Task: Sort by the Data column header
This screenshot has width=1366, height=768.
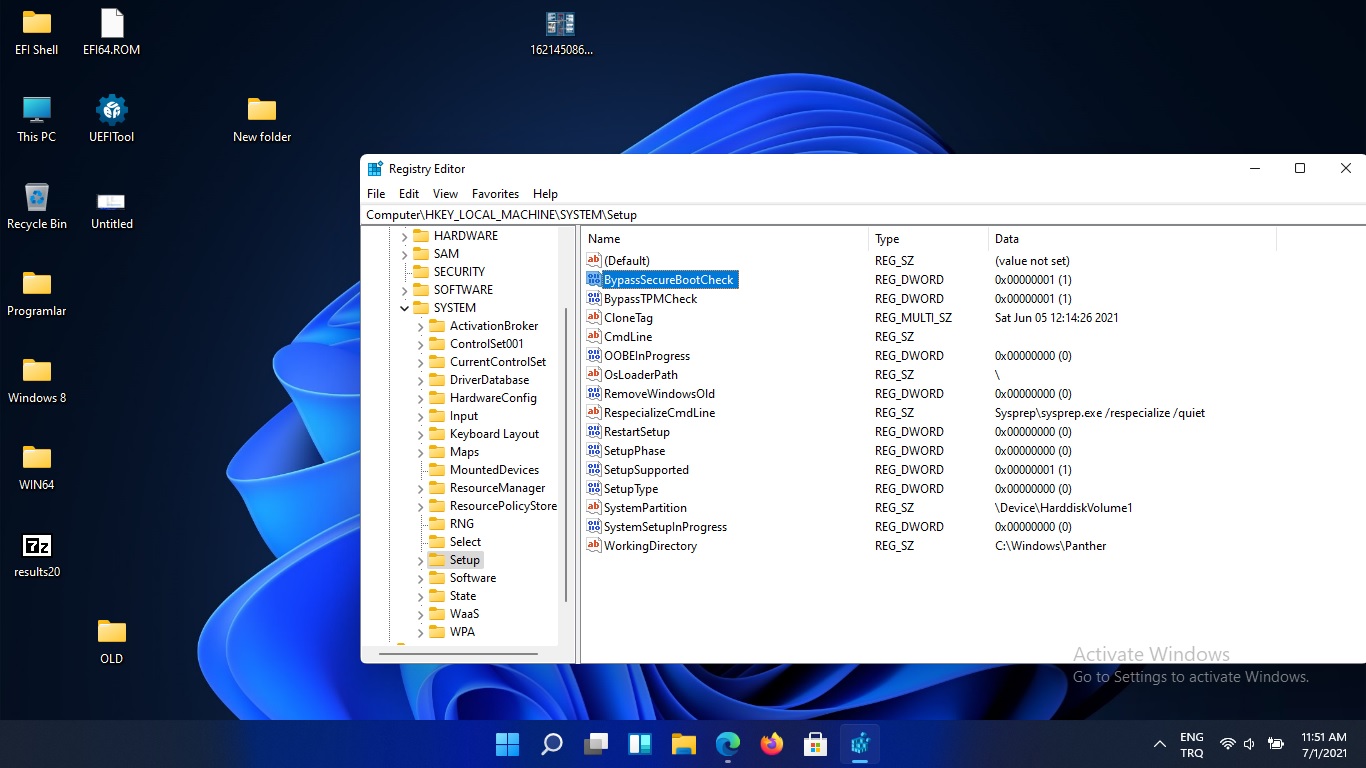Action: [1132, 239]
